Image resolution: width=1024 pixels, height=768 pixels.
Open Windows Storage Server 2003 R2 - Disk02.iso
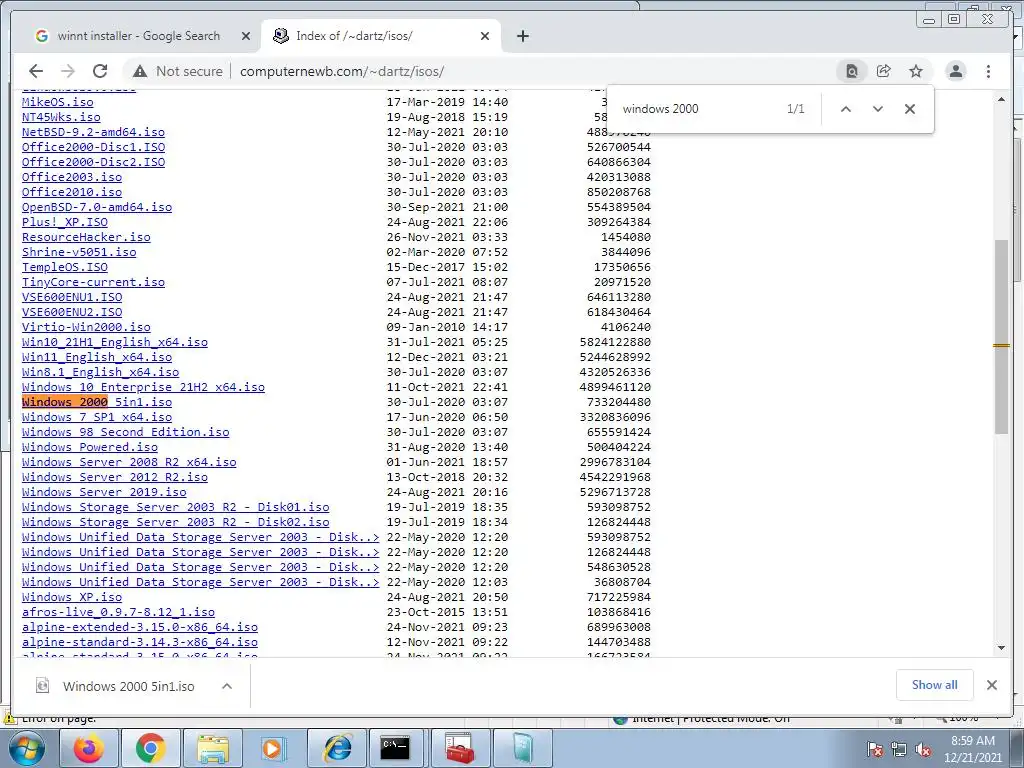coord(176,522)
